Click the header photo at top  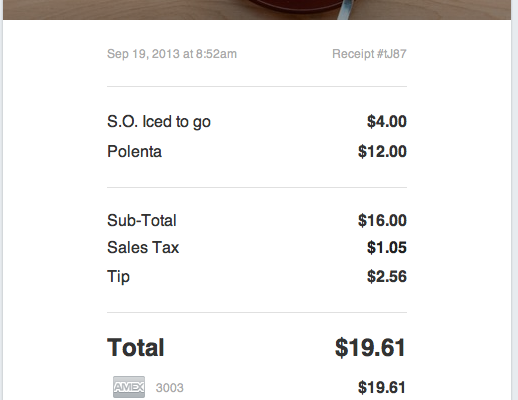coord(257,10)
